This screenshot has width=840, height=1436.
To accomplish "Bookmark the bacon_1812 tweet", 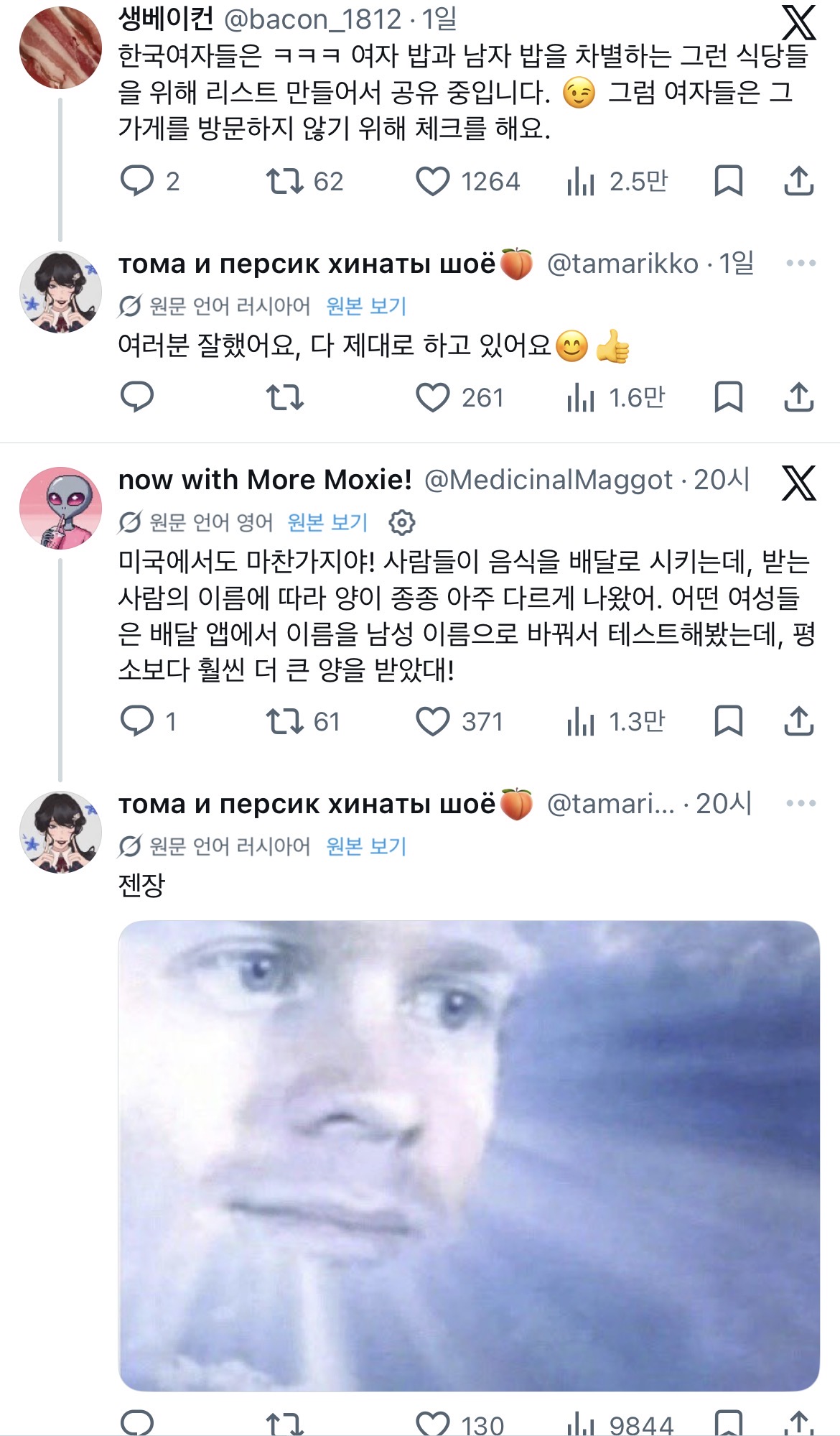I will click(x=728, y=181).
